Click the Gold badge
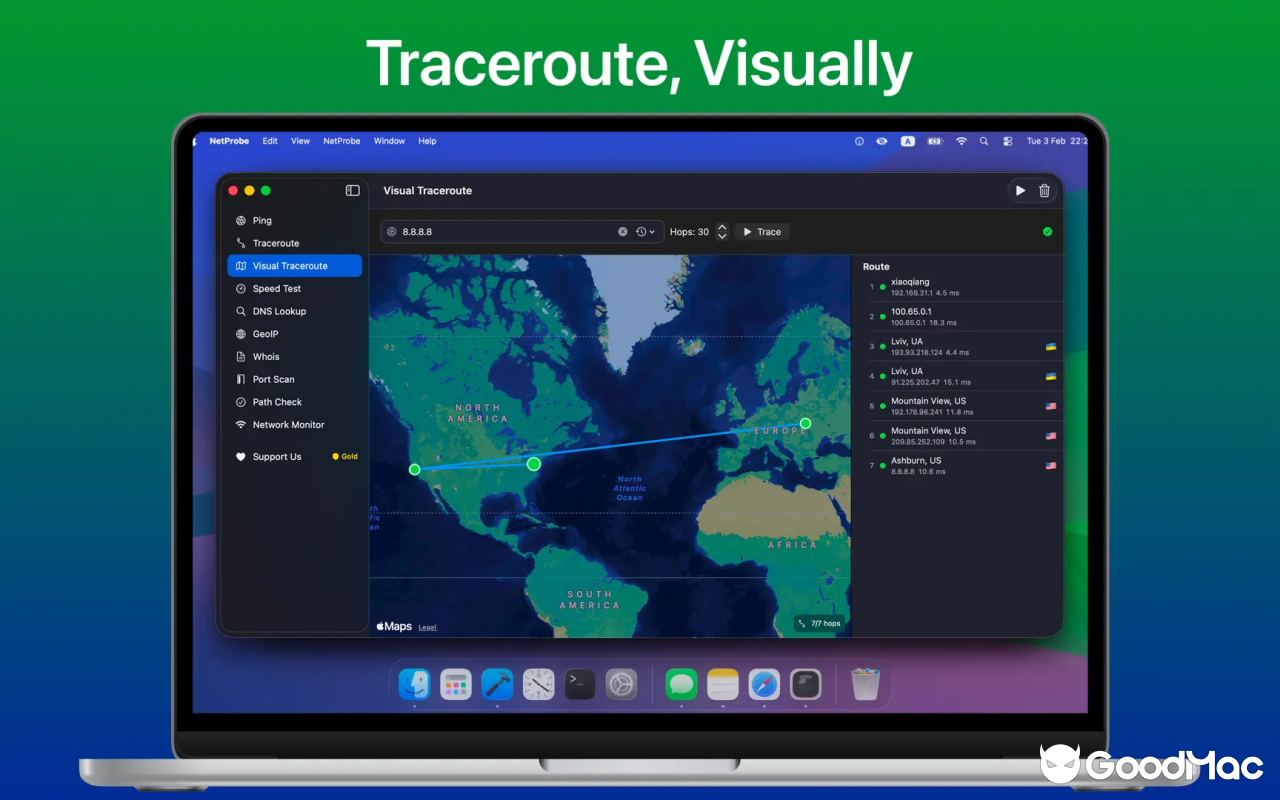Image resolution: width=1280 pixels, height=800 pixels. tap(345, 456)
